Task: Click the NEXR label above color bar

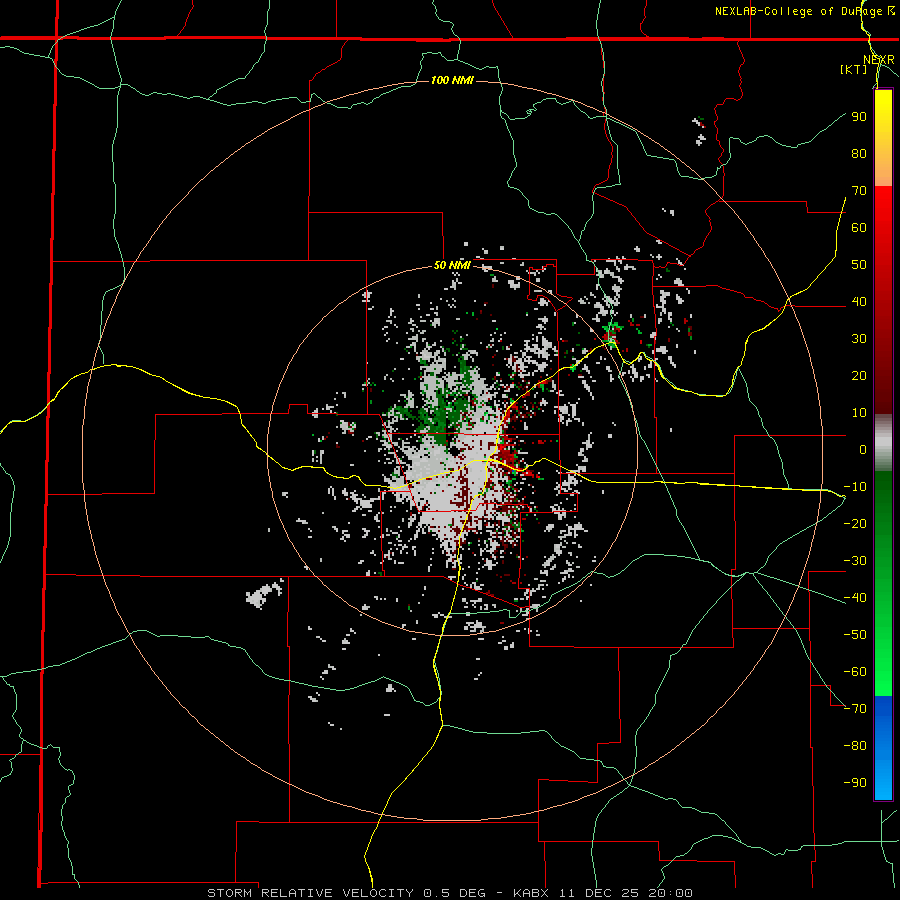Action: [x=879, y=60]
